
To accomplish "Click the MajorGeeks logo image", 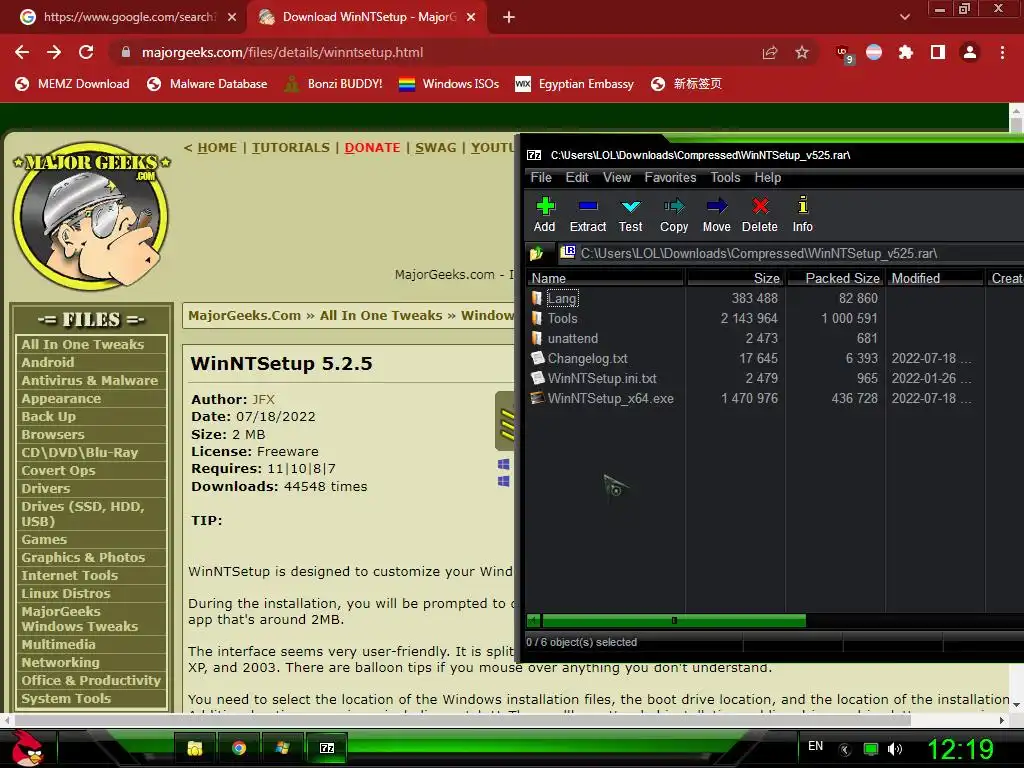I will click(x=91, y=216).
